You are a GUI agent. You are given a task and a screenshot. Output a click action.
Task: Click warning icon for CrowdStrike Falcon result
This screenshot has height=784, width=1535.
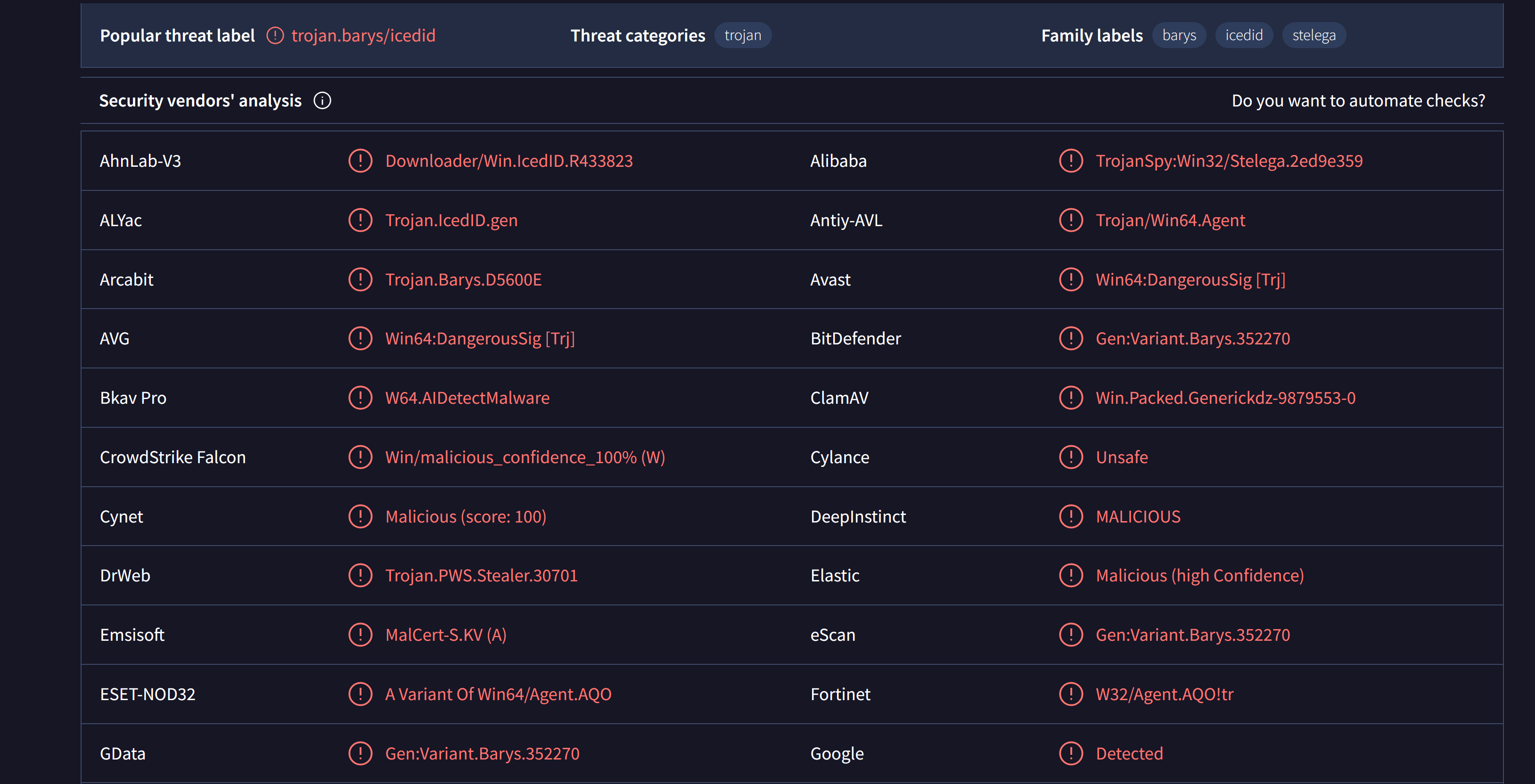pos(360,457)
